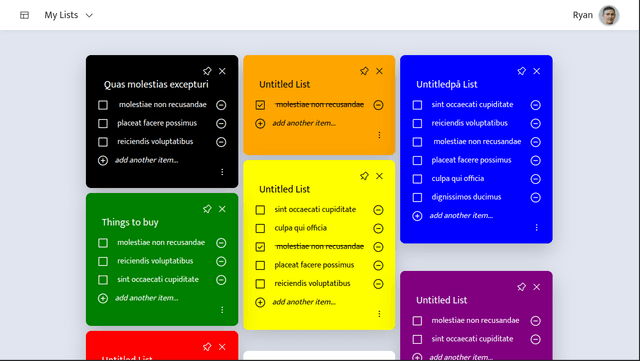Remove 'placeat facere possimus' from black list

(221, 123)
